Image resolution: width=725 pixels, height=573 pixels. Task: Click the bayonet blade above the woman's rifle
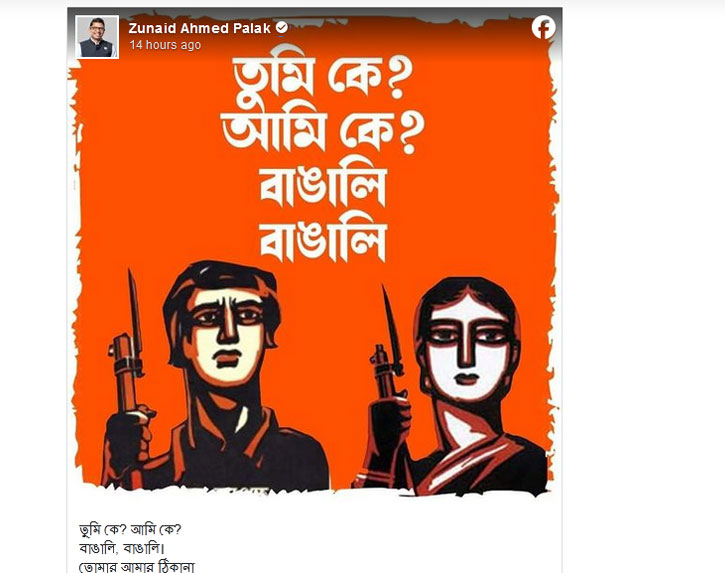[391, 324]
